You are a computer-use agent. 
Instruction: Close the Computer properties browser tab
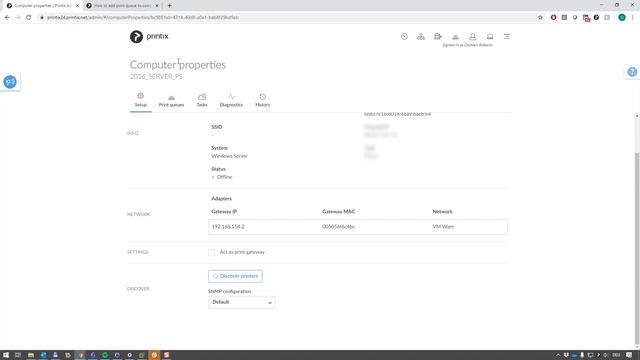tap(77, 6)
